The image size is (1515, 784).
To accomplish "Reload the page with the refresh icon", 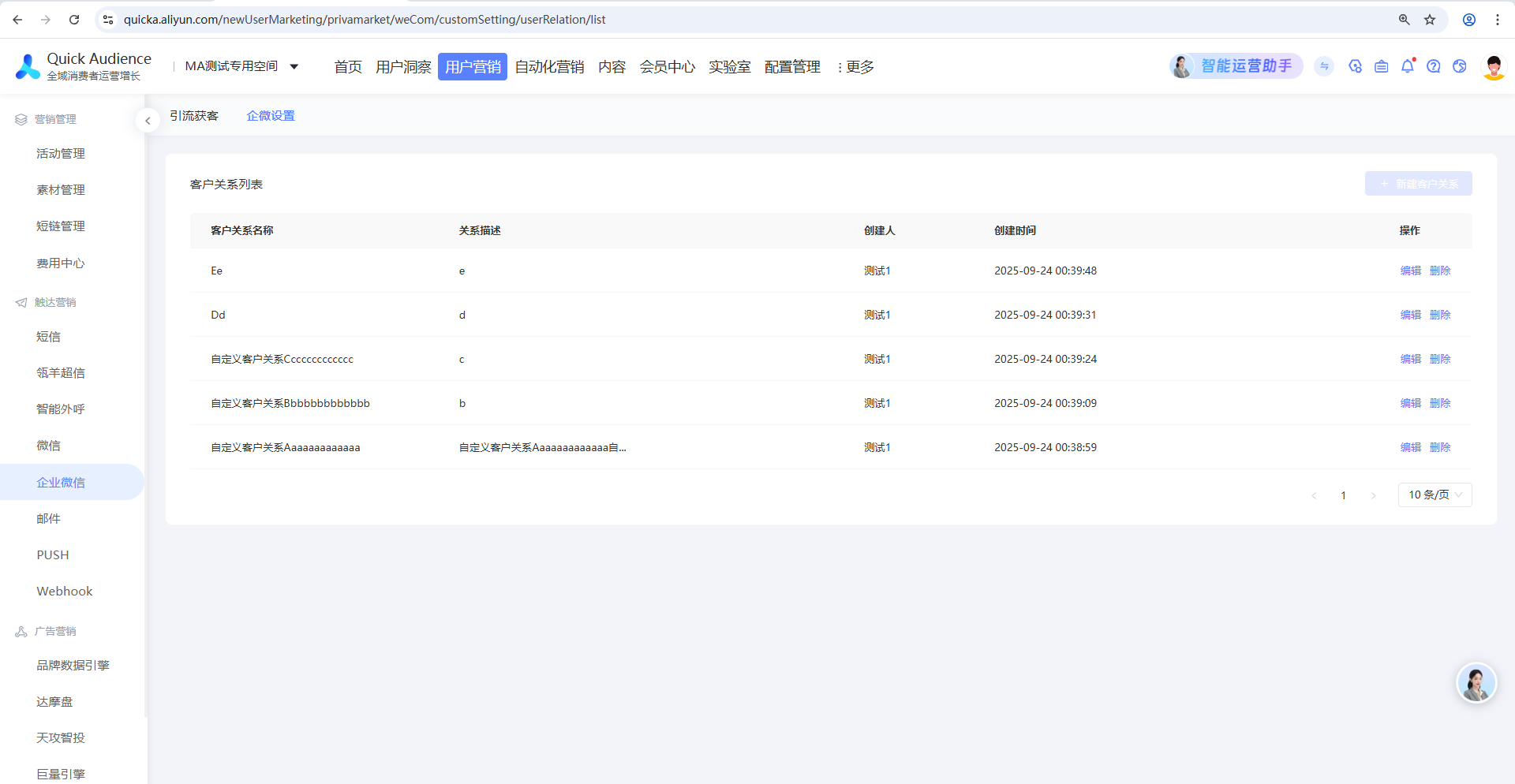I will click(x=74, y=20).
